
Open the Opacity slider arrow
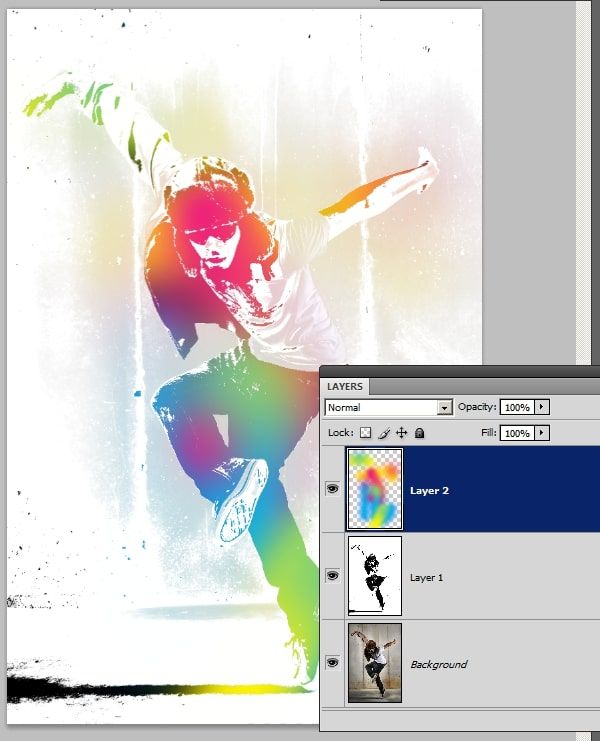(542, 407)
